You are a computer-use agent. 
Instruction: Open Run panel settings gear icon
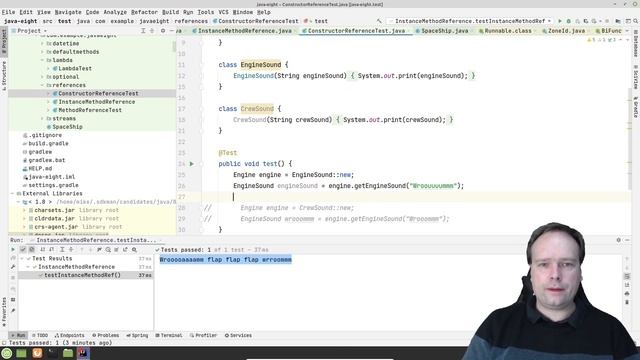click(618, 240)
